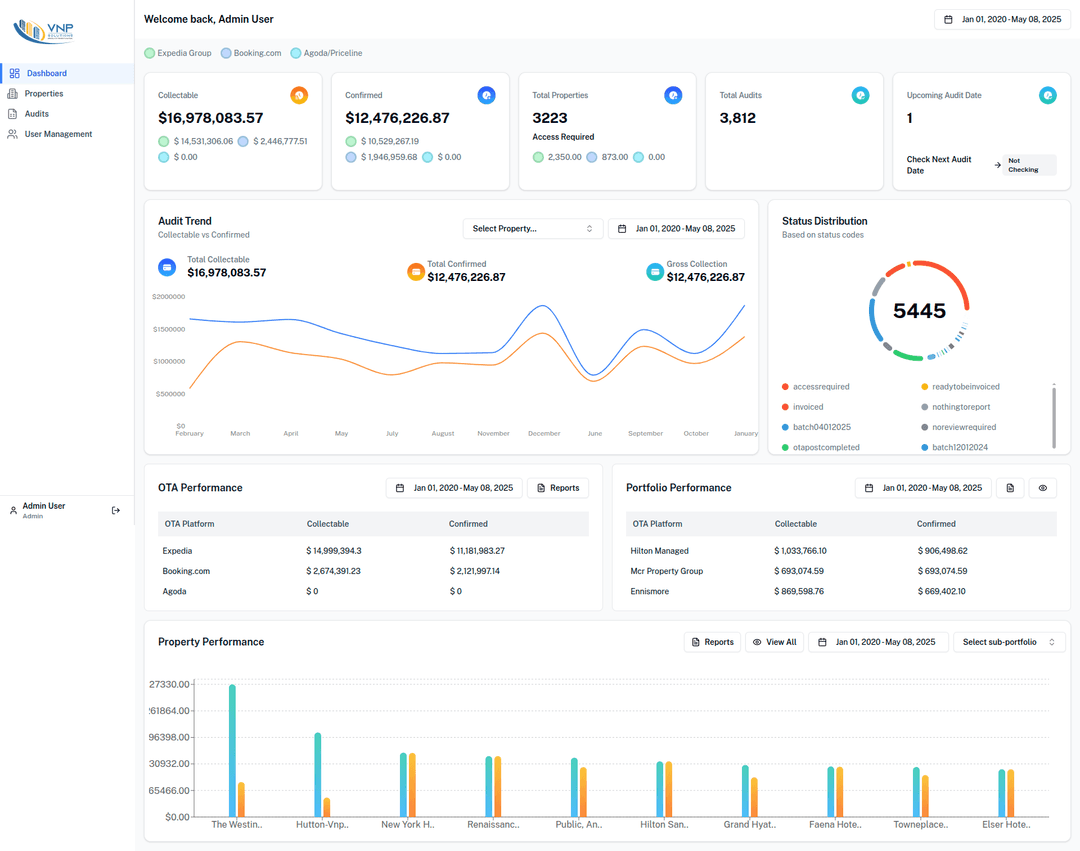This screenshot has width=1080, height=851.
Task: Click the logout icon beside Admin User
Action: 116,510
